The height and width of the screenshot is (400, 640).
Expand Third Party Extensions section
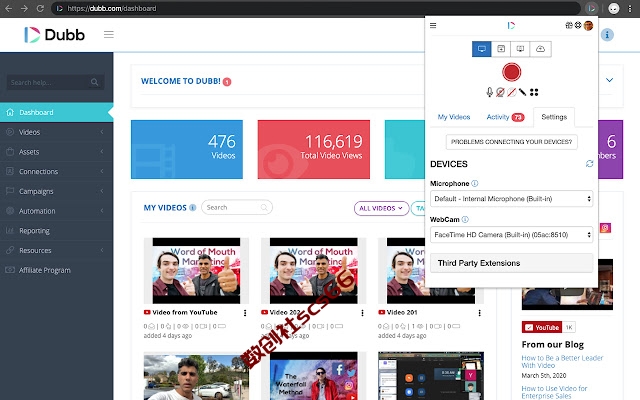[x=511, y=263]
